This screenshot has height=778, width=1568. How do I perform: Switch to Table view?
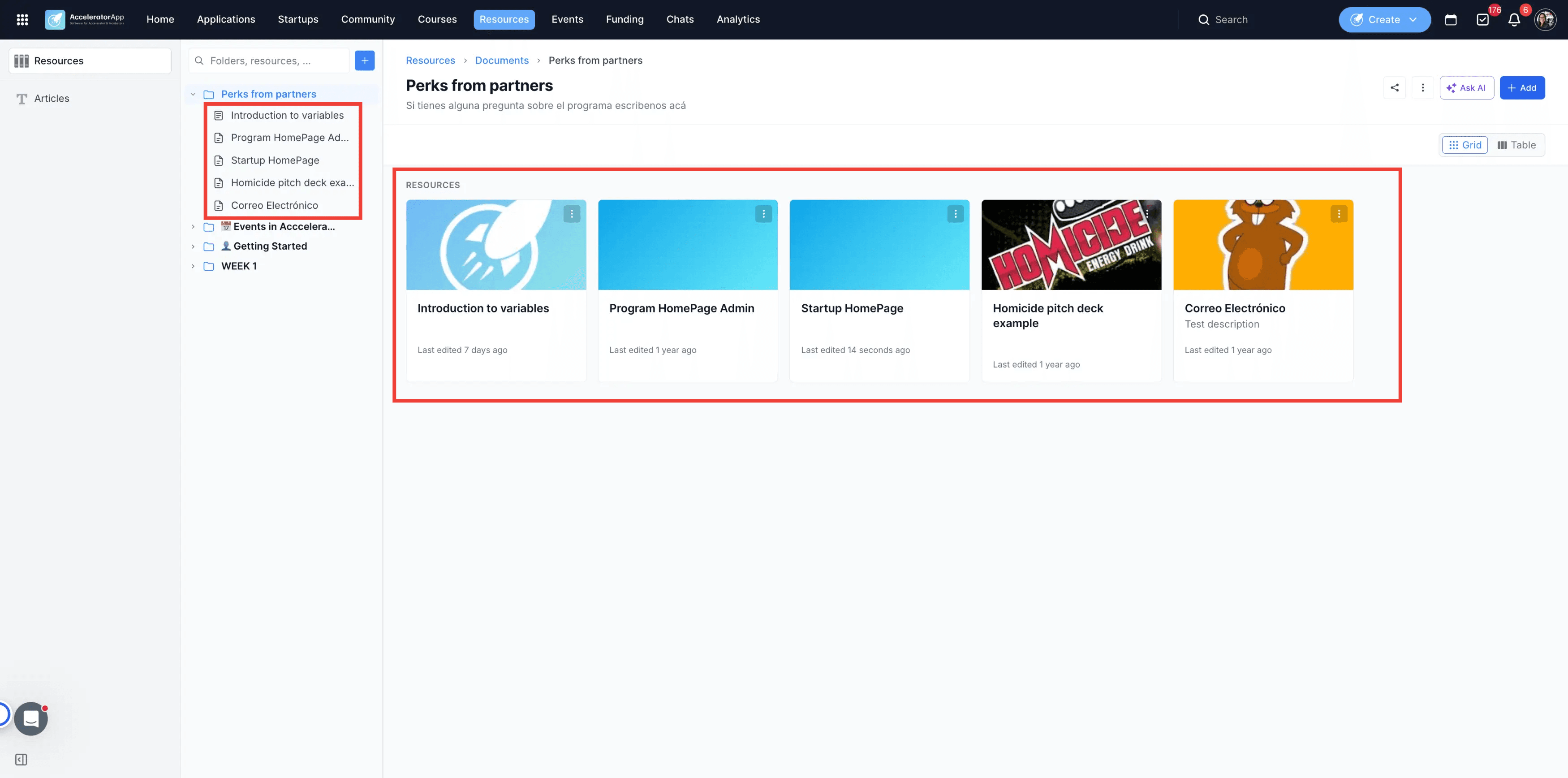coord(1516,145)
